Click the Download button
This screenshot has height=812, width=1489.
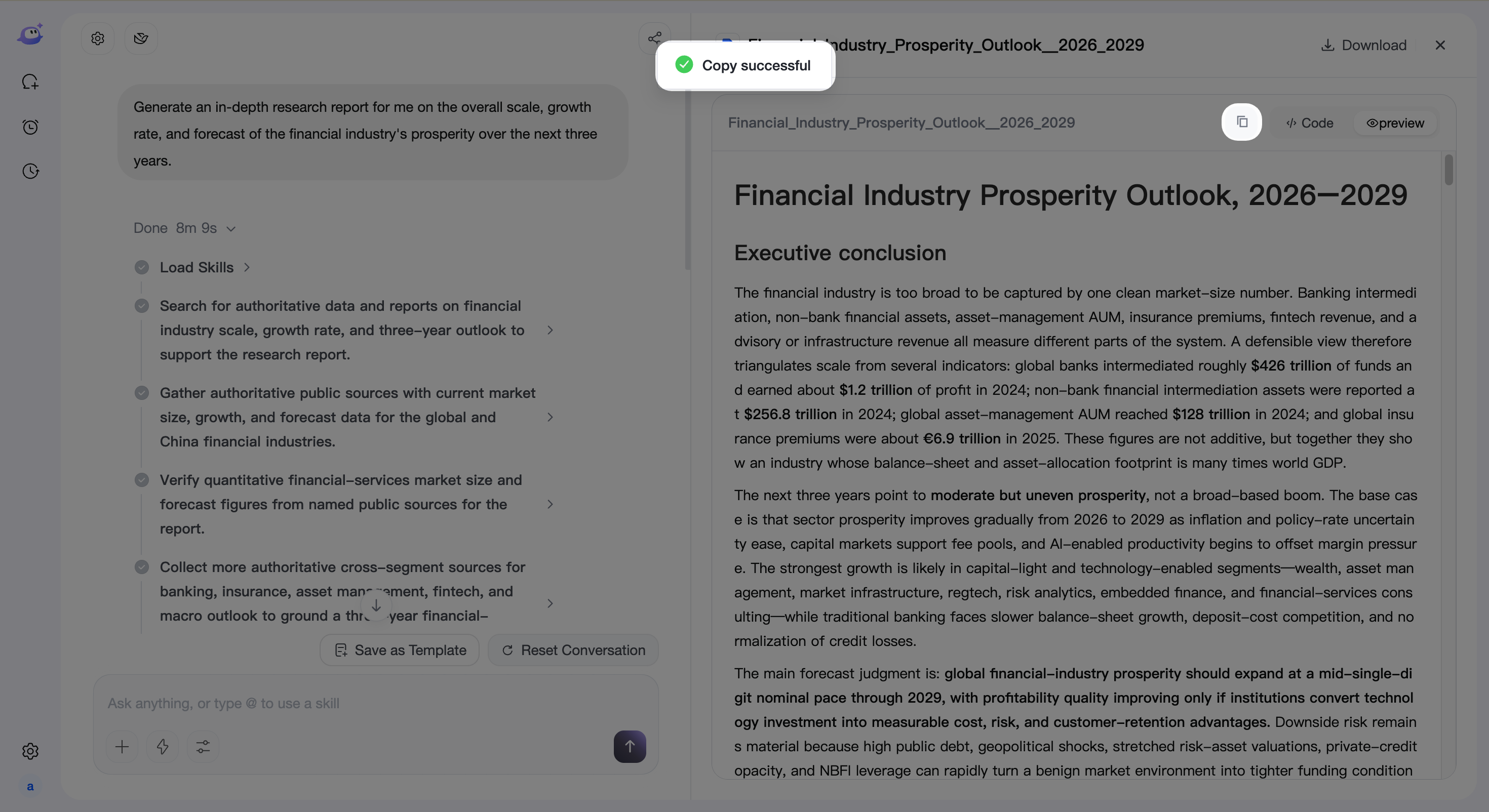(1363, 45)
